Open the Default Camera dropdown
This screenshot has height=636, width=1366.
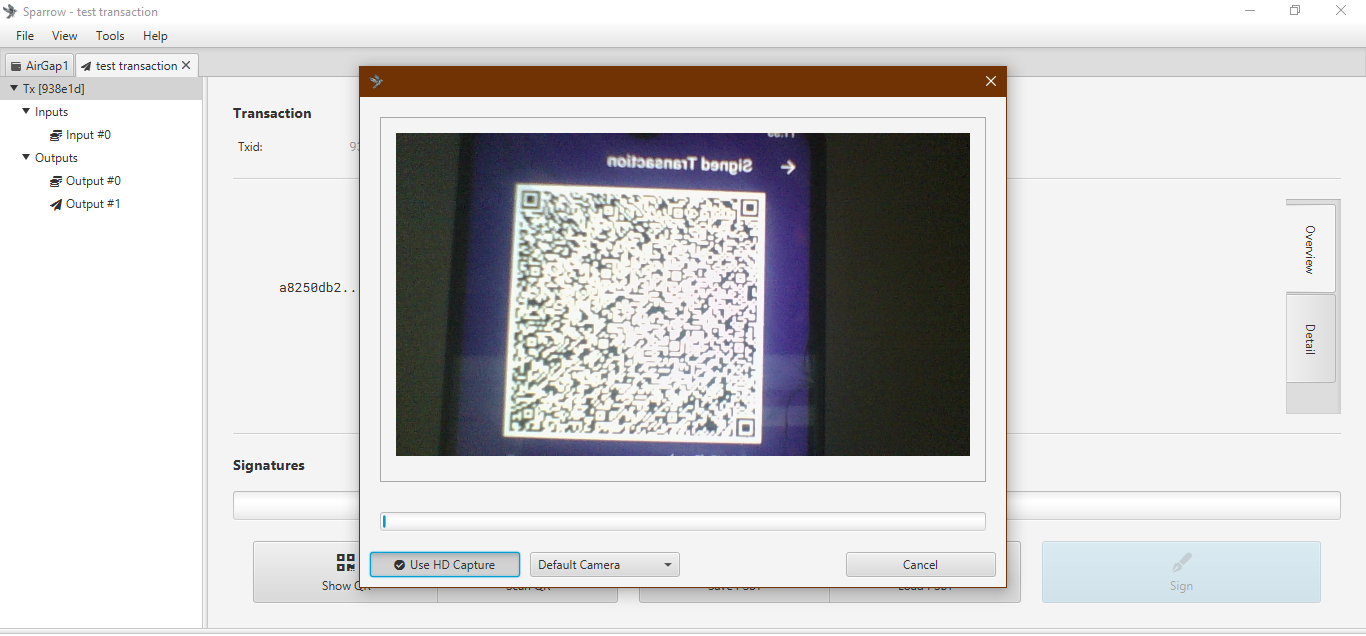605,565
